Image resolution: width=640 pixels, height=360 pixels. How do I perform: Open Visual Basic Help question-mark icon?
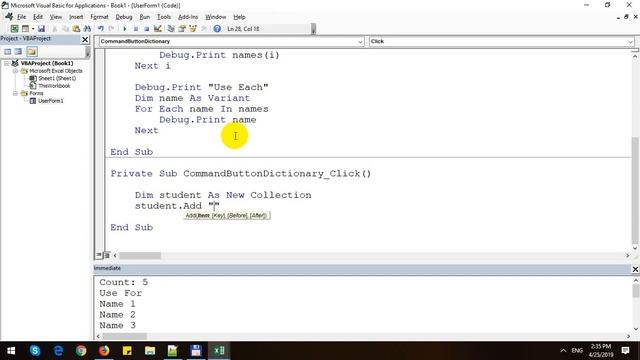[x=217, y=29]
